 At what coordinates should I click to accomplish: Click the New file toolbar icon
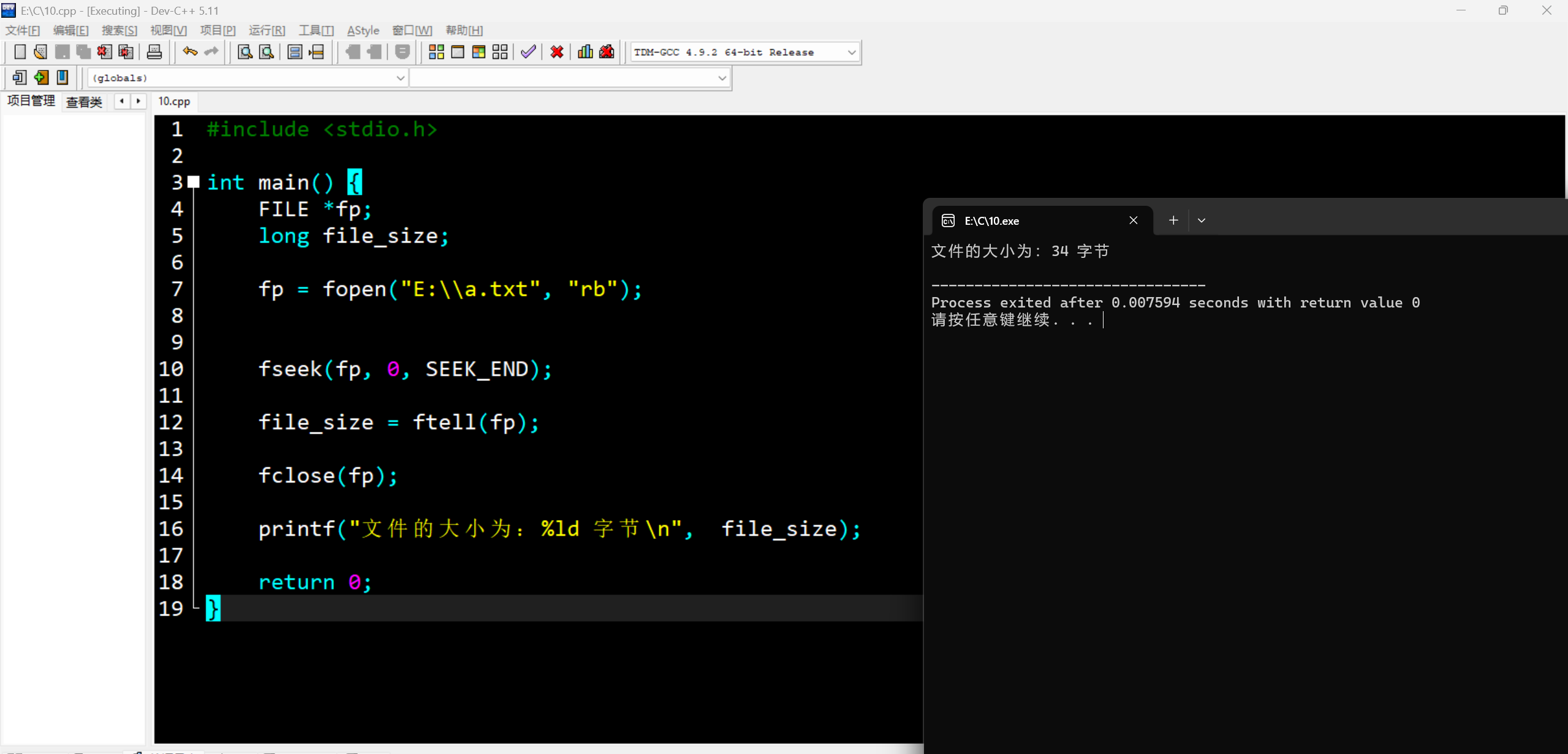tap(20, 52)
